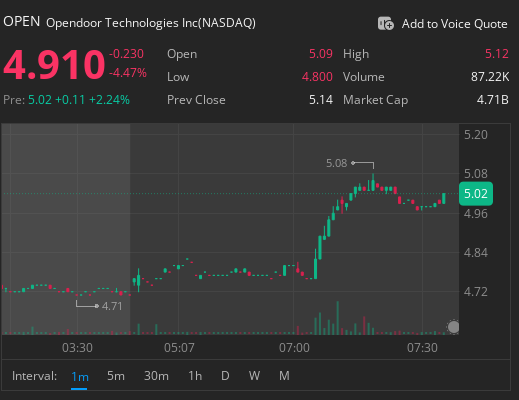Click the Add to Voice Quote icon
This screenshot has height=400, width=519.
pos(386,24)
